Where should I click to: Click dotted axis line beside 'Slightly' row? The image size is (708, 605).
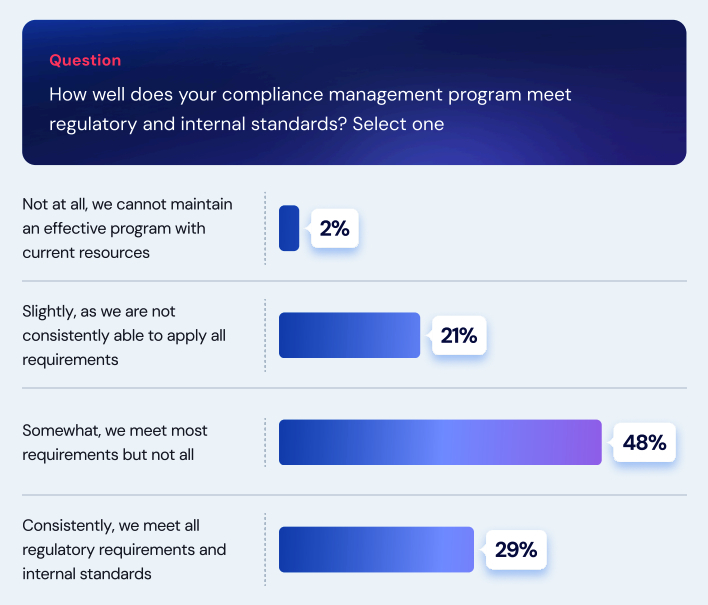[265, 335]
